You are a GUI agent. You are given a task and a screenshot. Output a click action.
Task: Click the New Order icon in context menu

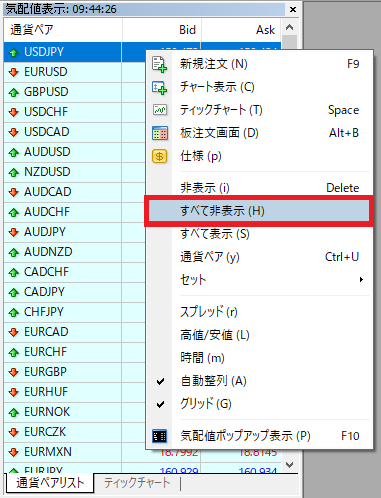point(159,64)
